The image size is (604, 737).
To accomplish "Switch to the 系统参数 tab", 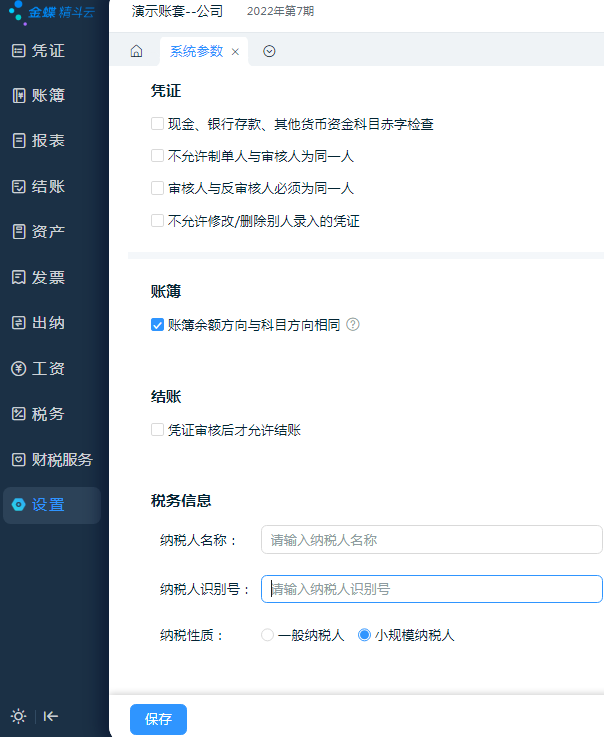I will [x=196, y=51].
